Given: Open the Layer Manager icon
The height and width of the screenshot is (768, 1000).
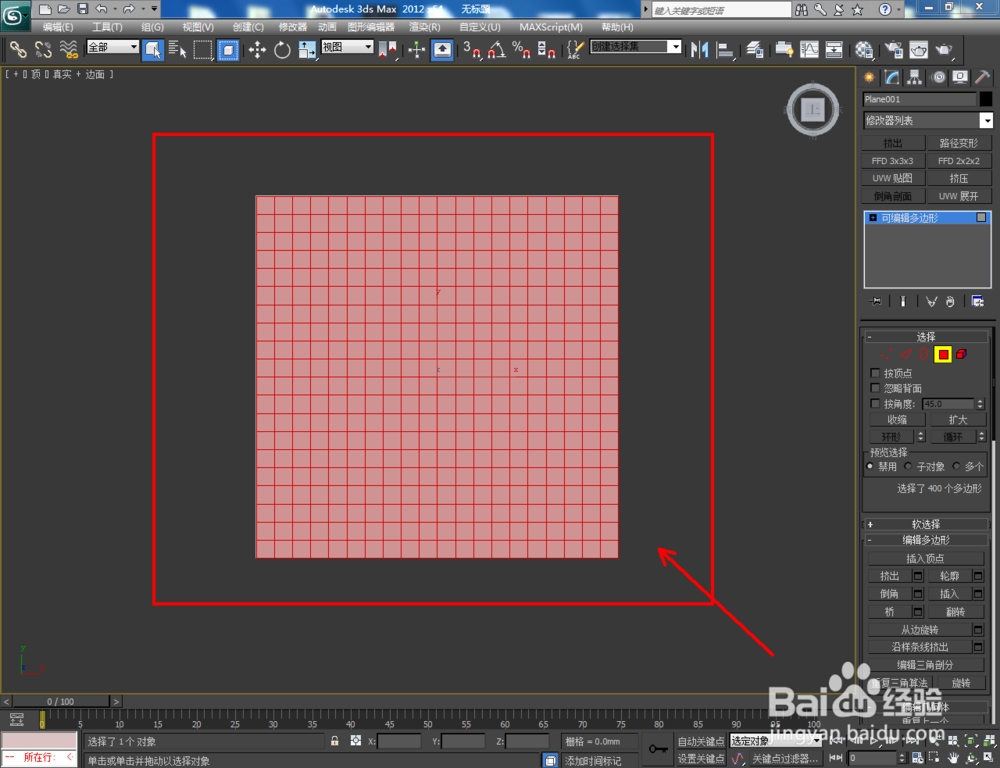Looking at the screenshot, I should [x=755, y=49].
